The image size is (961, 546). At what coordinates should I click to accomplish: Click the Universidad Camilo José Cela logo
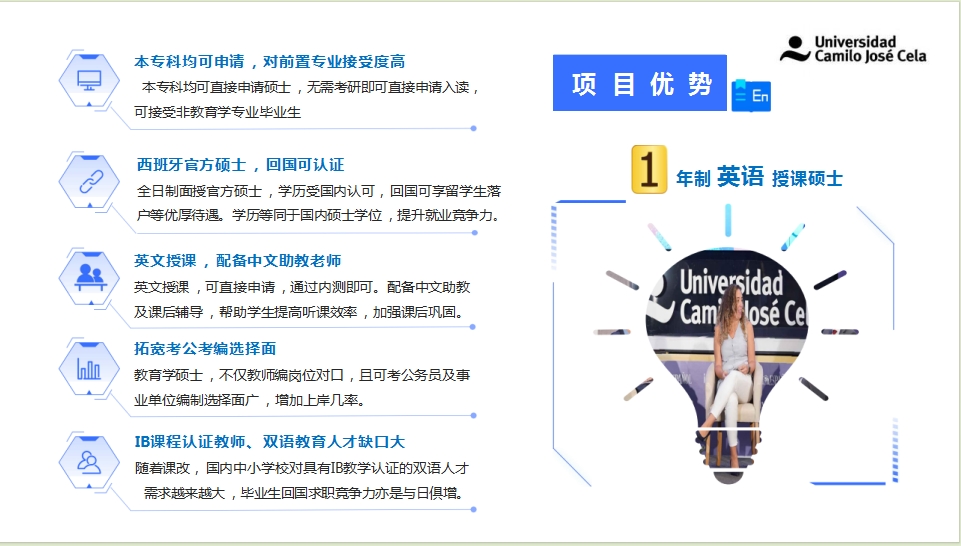tap(853, 49)
